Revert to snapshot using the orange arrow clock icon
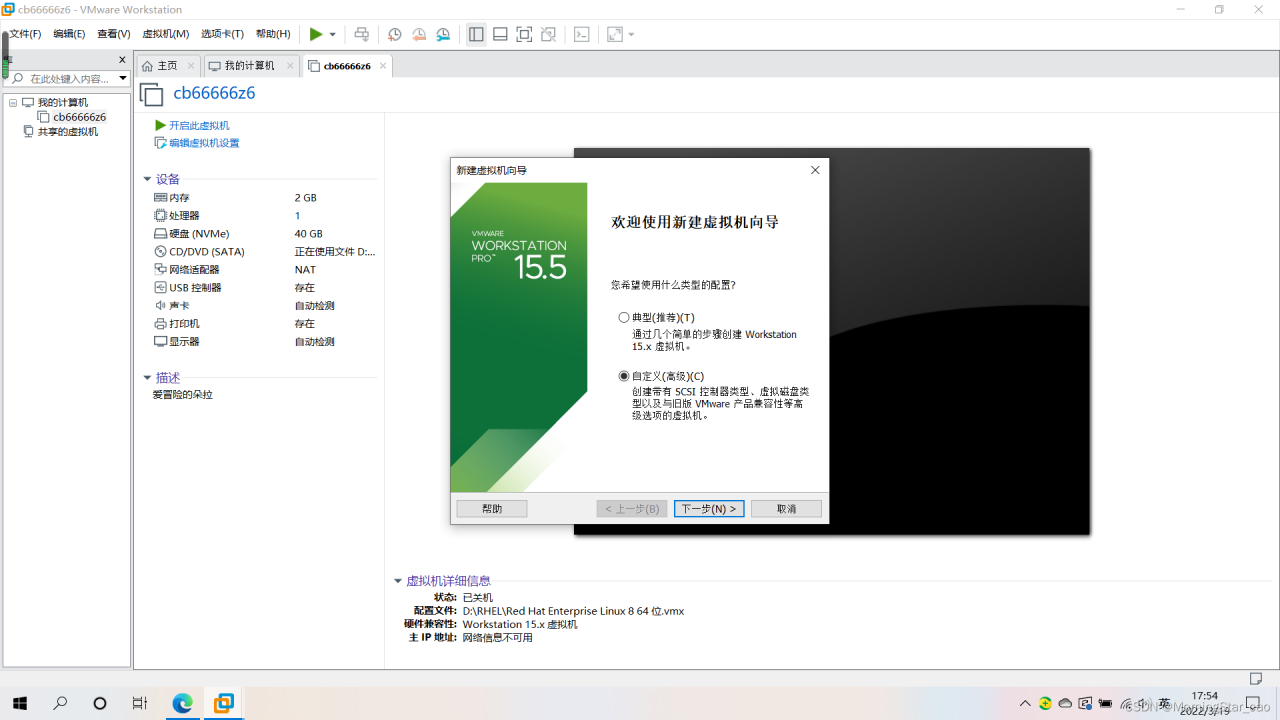Screen dimensions: 1280x720 419,34
